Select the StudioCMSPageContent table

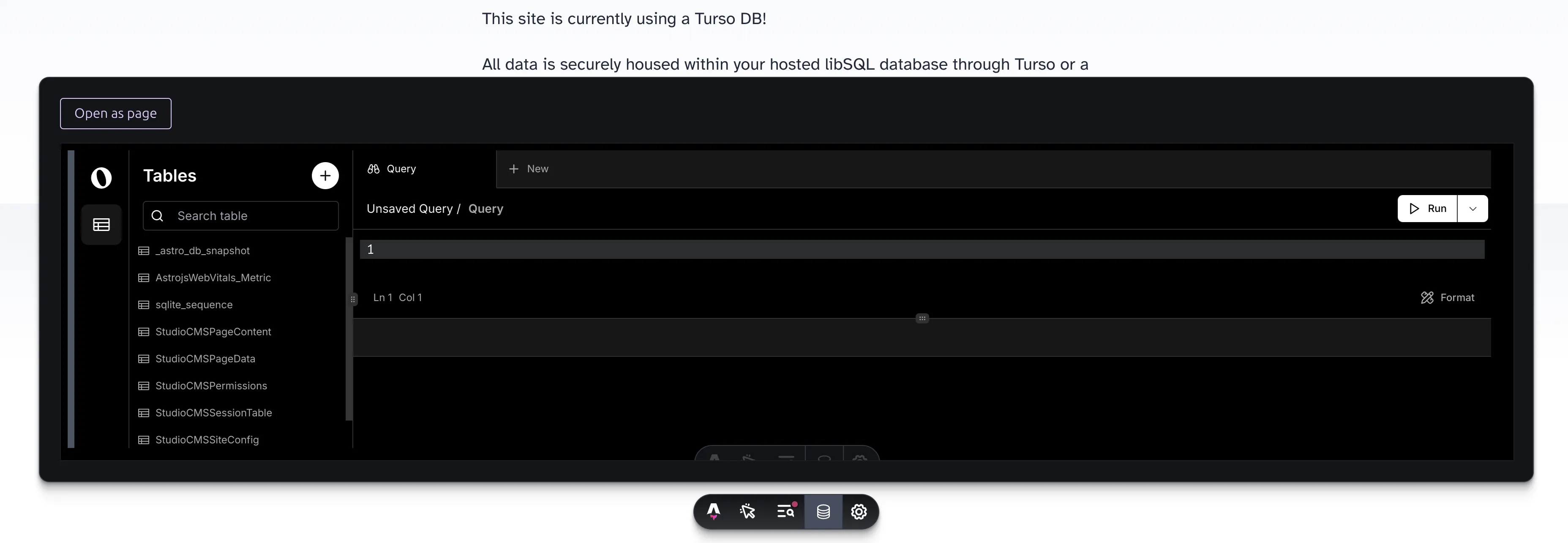click(213, 331)
